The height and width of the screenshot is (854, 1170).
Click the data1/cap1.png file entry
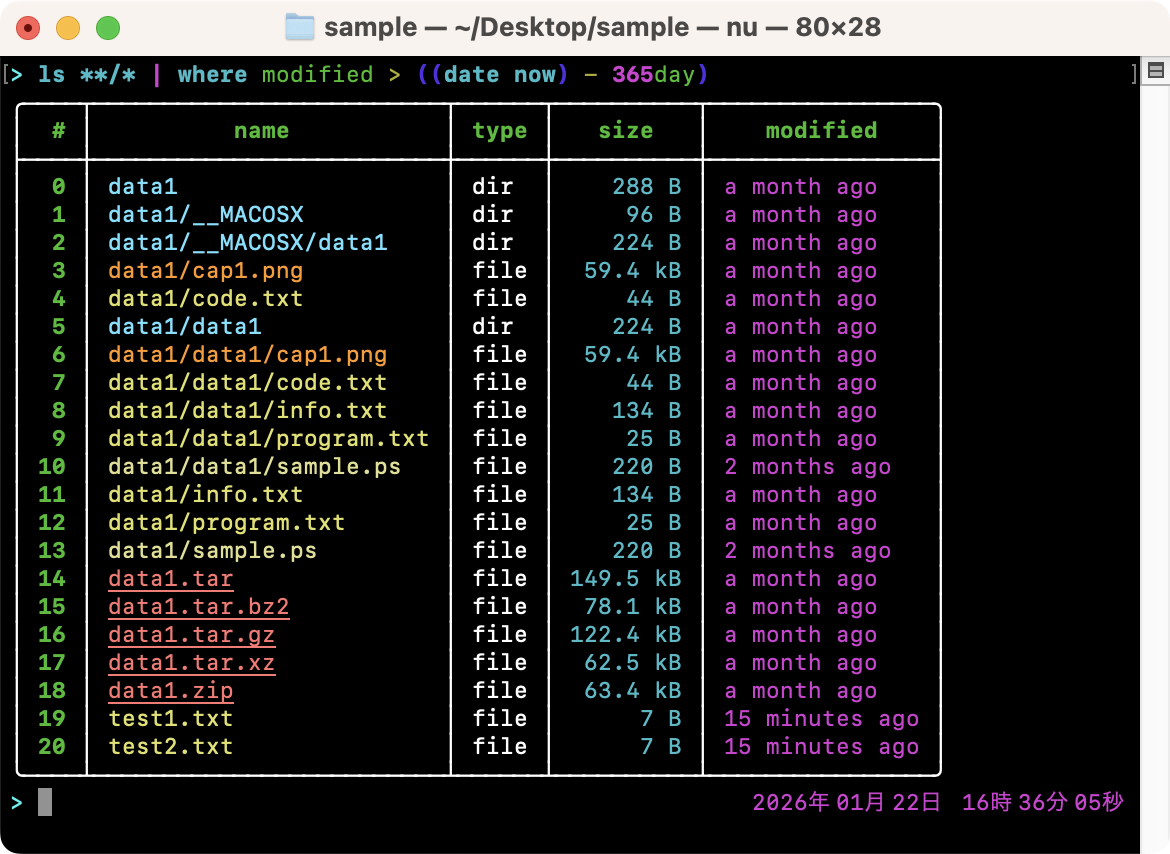pos(205,271)
